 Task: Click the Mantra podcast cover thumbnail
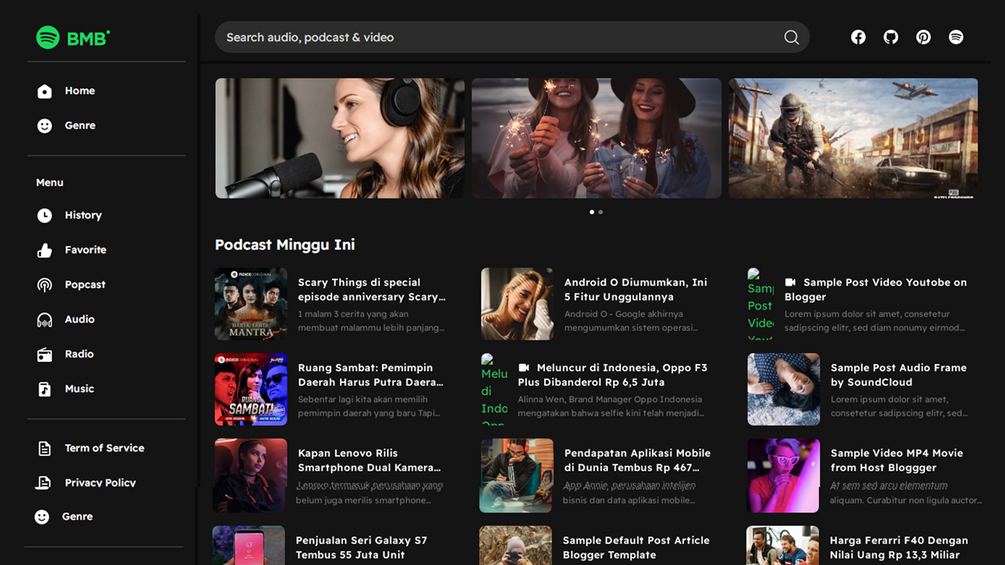(x=251, y=304)
